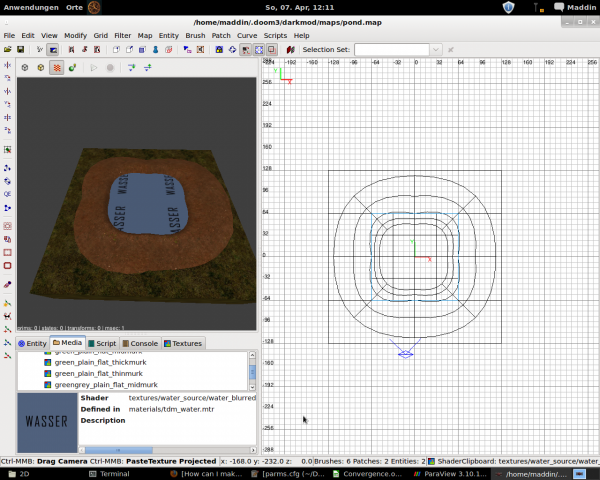Click the blue four-arrow rotation icon
The image size is (600, 480).
tap(232, 50)
